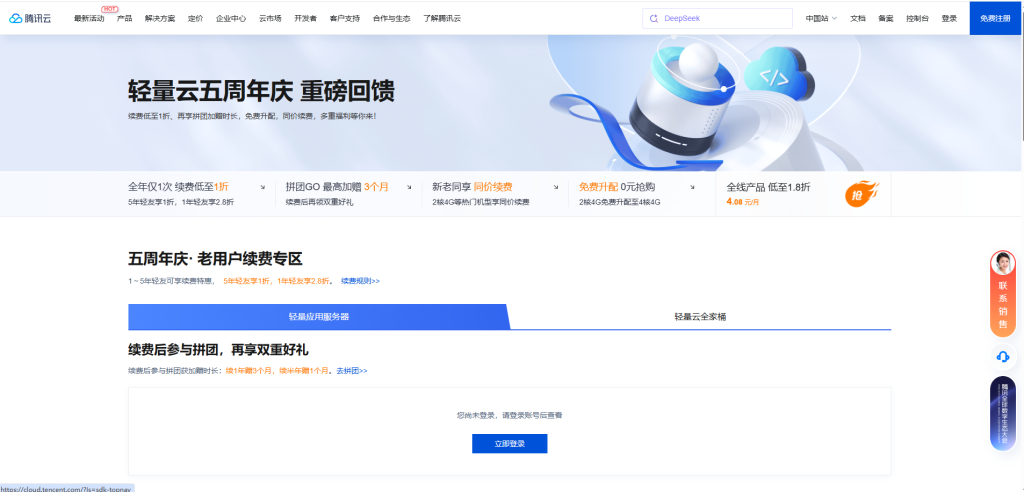Screen dimensions: 1024x492
Task: Click the 轻量云五周年庆 重磅回馈 banner headline
Action: coord(261,91)
